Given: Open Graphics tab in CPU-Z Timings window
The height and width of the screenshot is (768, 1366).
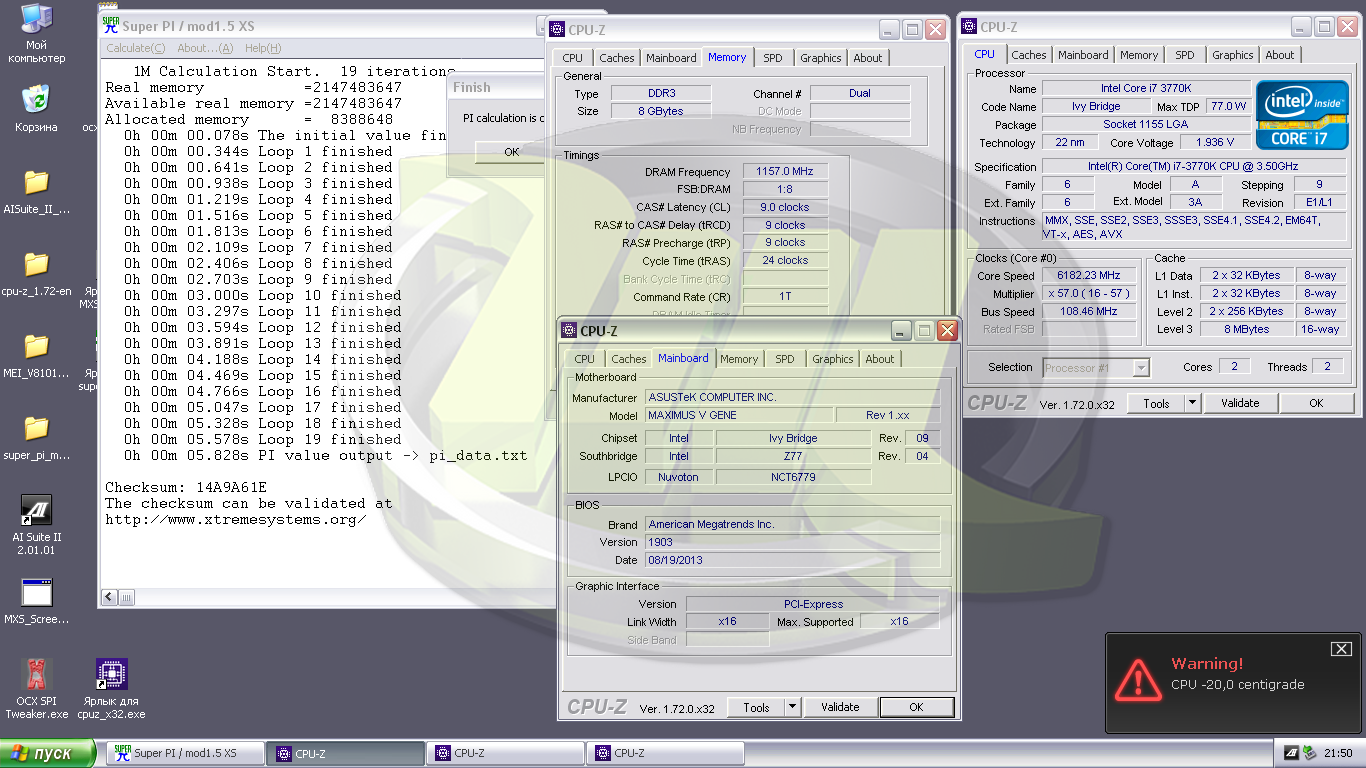Looking at the screenshot, I should 821,58.
